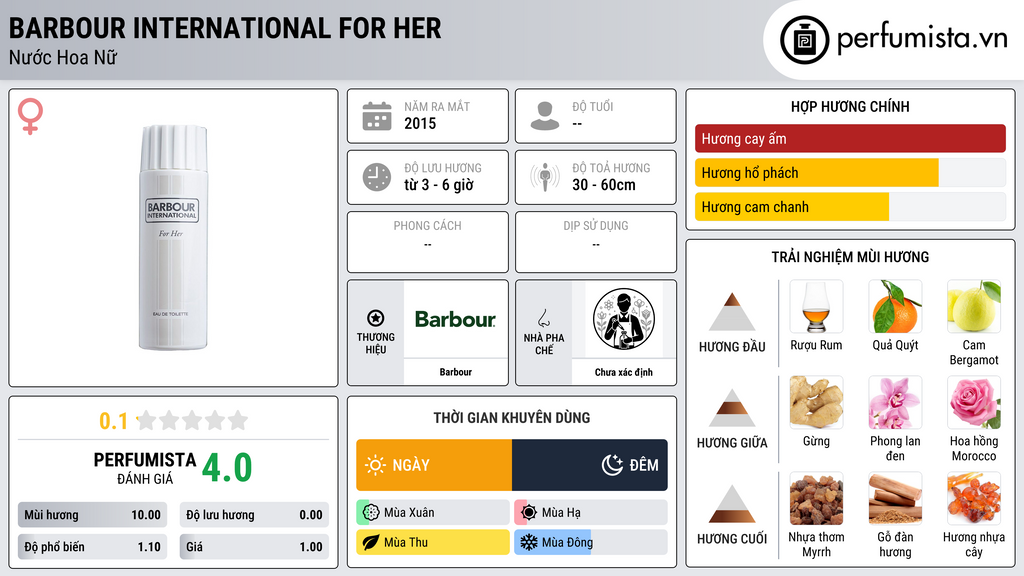Click the nose icon above Nhà pha chế
The height and width of the screenshot is (576, 1024).
click(x=543, y=318)
